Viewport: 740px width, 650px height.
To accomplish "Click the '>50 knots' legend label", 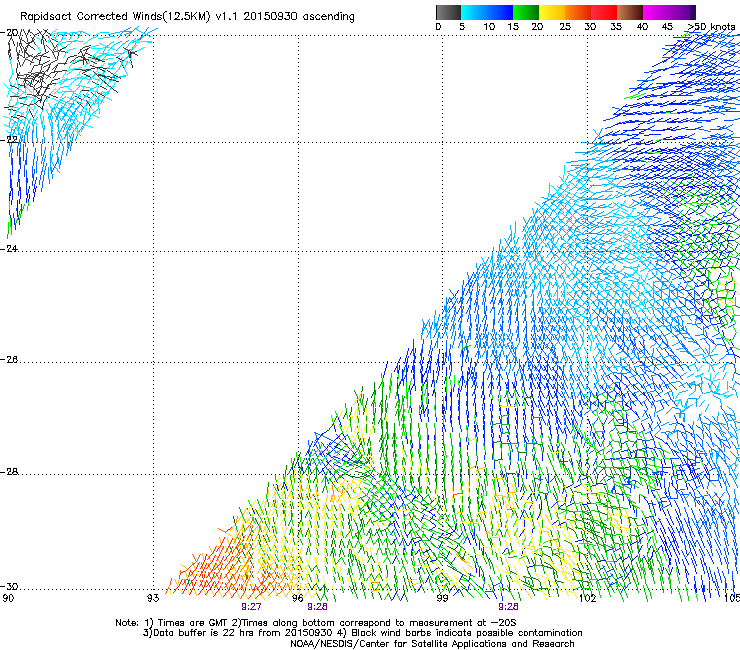I will tap(711, 27).
